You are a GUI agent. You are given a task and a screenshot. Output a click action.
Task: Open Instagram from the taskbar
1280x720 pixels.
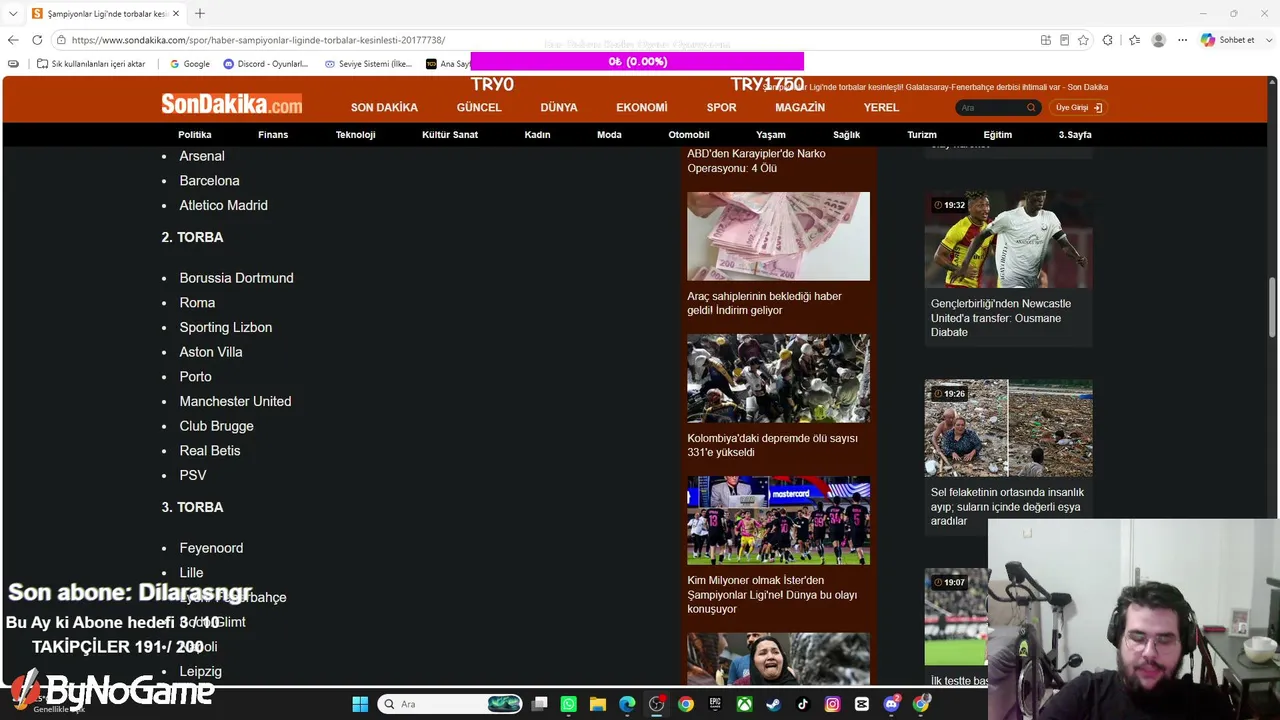(x=832, y=704)
